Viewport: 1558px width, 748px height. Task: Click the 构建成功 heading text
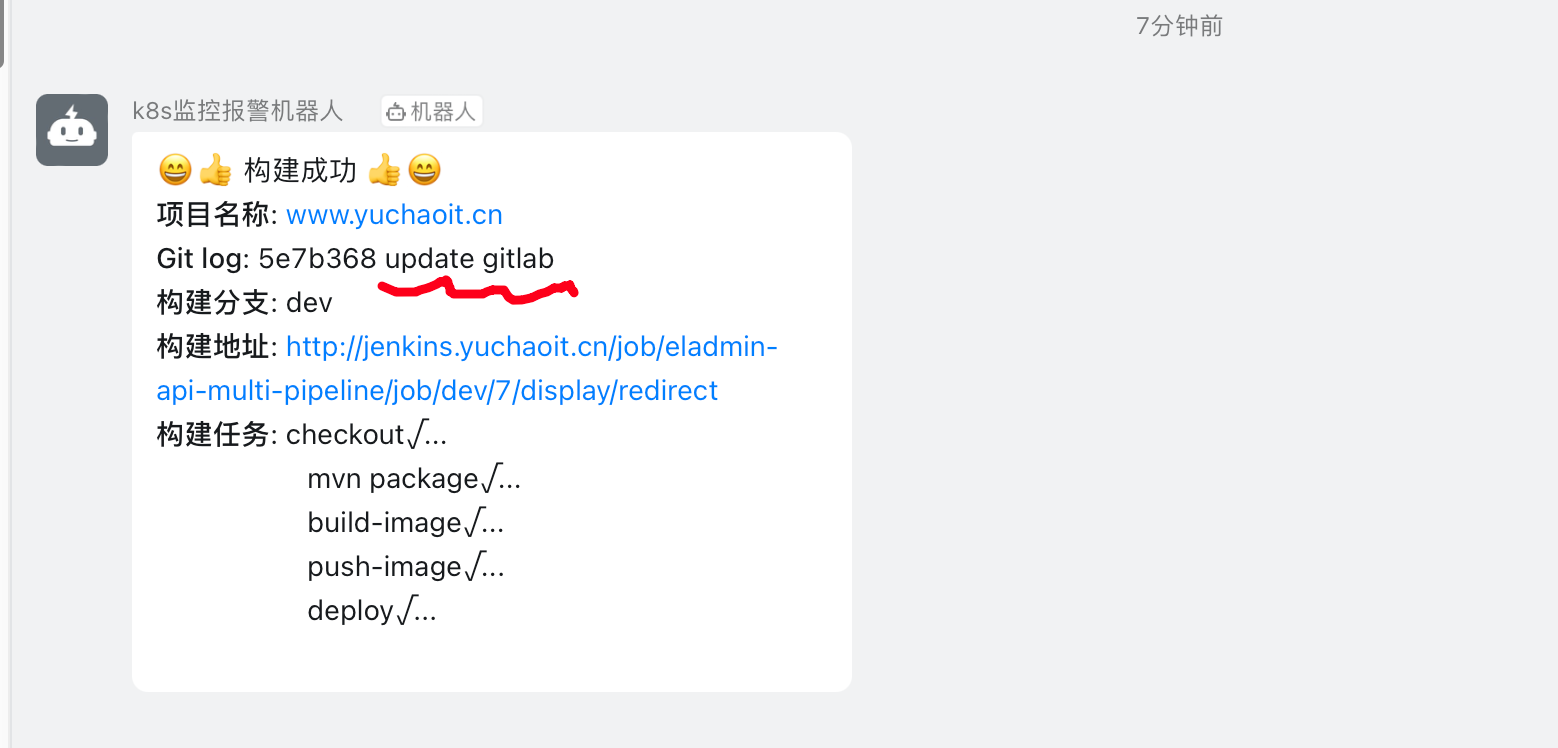[300, 171]
